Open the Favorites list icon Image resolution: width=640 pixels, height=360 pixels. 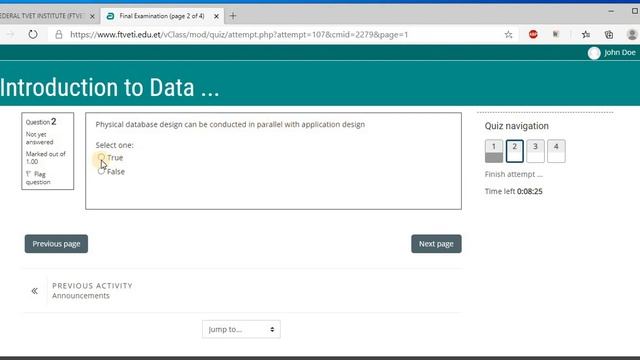pos(586,35)
